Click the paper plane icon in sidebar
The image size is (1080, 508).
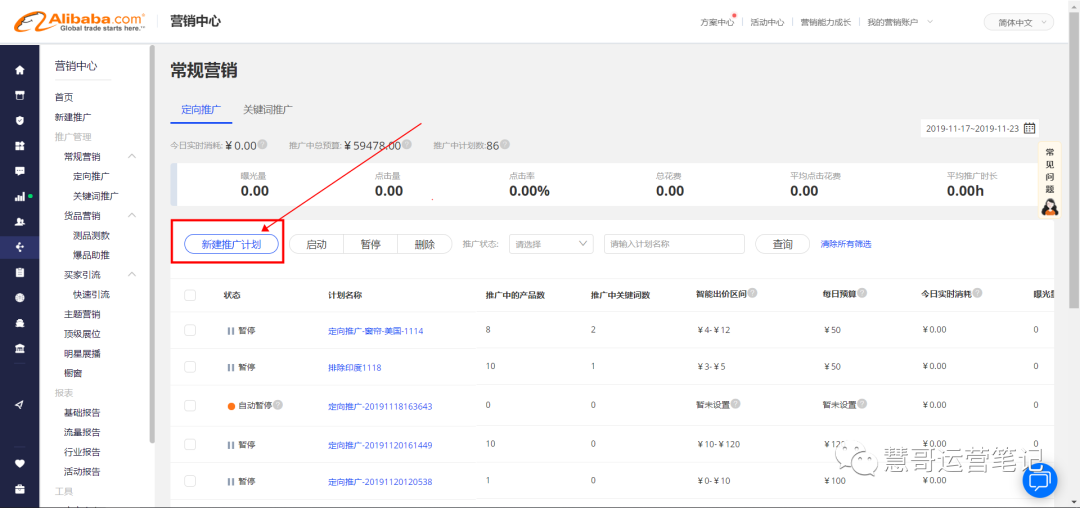point(19,404)
